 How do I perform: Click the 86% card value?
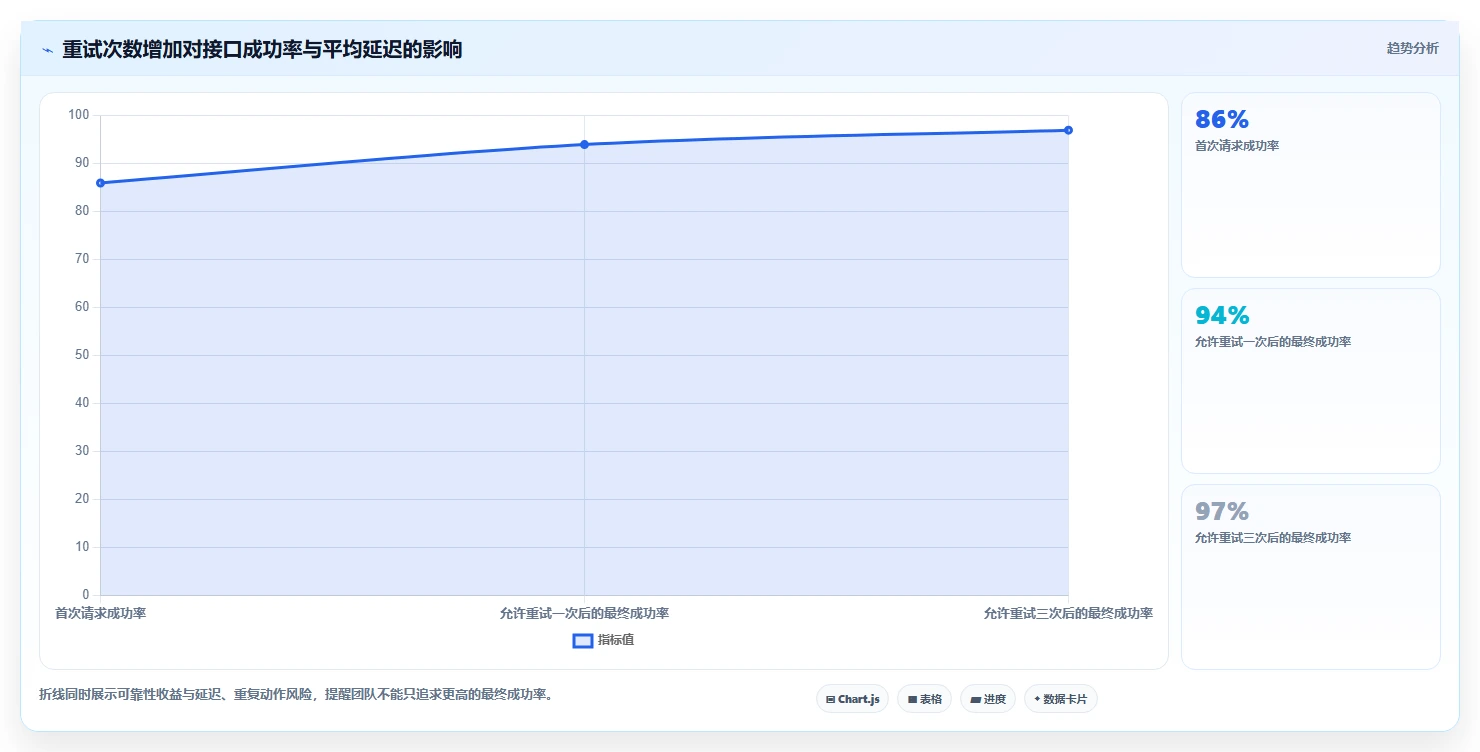pyautogui.click(x=1222, y=120)
